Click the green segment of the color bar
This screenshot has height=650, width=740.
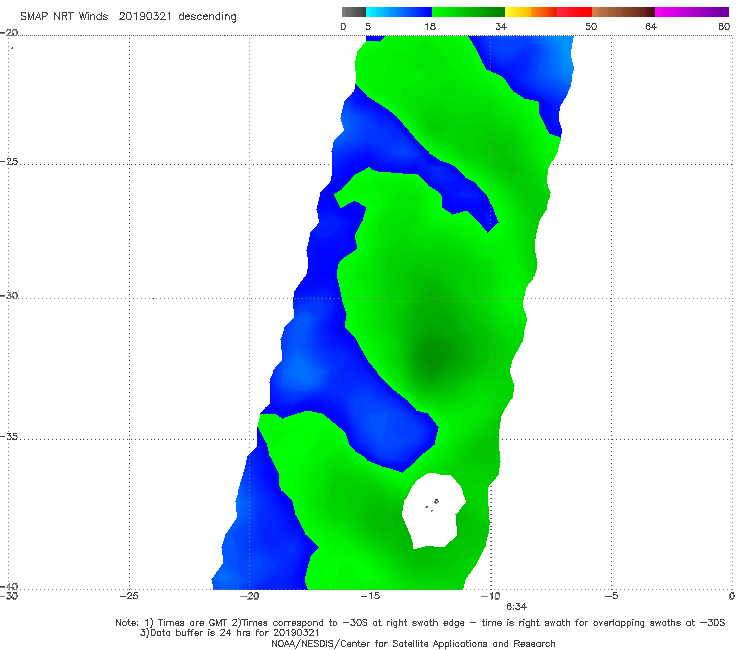click(x=468, y=12)
